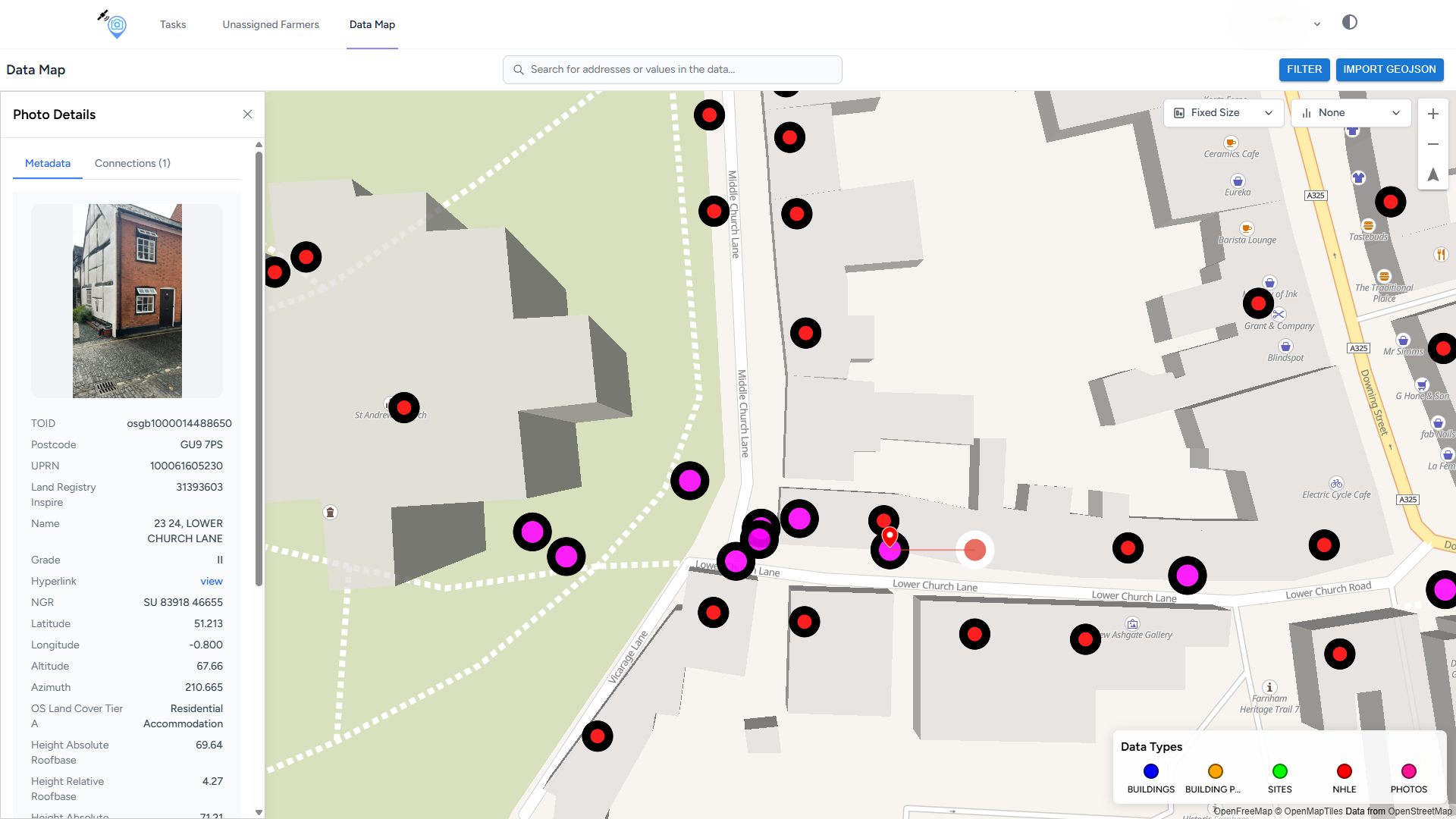Open the None chart dropdown
1456x819 pixels.
[1350, 113]
